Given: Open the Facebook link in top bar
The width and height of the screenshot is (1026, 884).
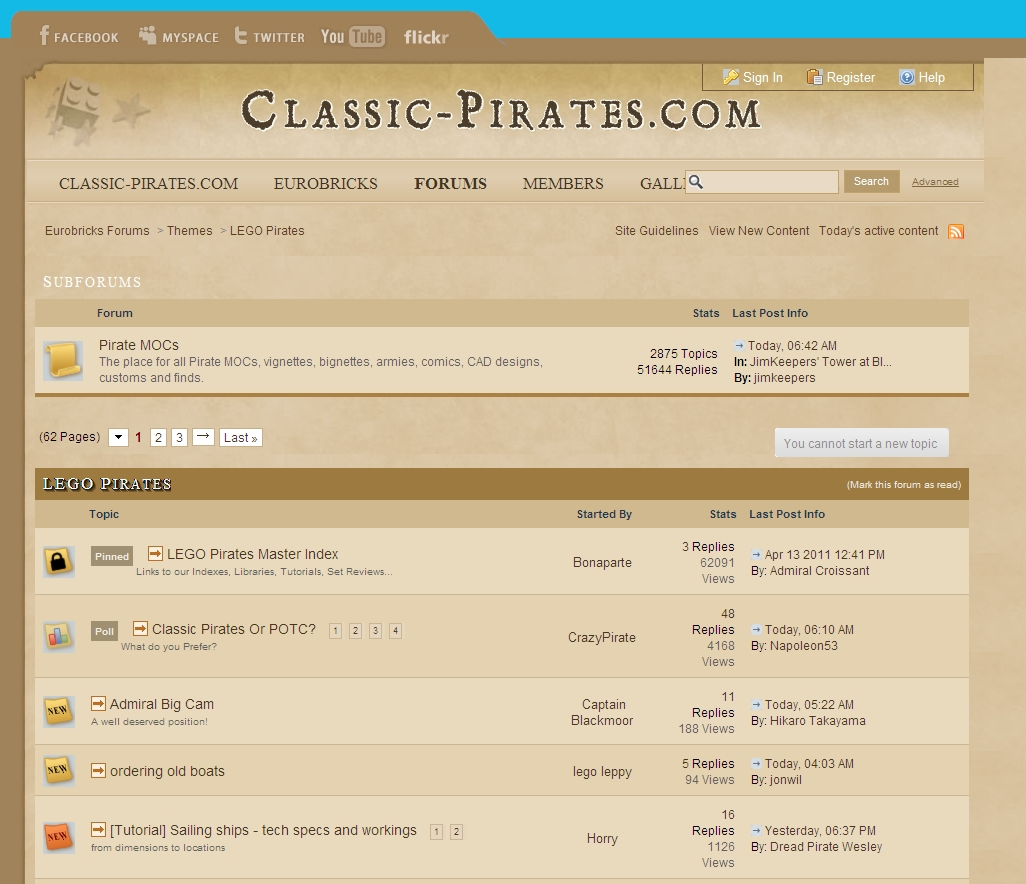Looking at the screenshot, I should pos(78,37).
